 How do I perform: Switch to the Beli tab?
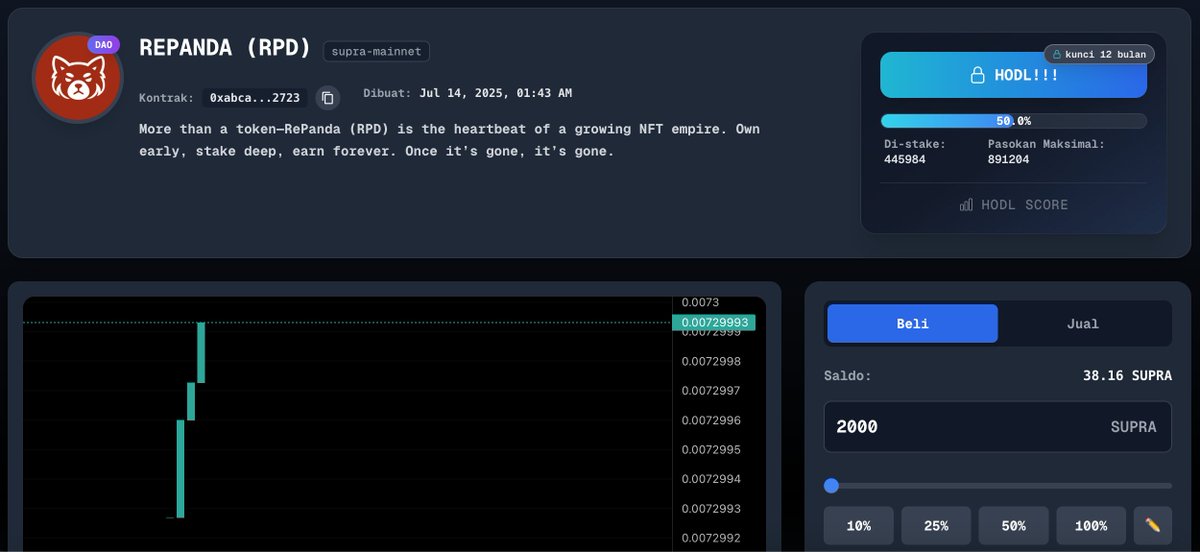[x=912, y=324]
